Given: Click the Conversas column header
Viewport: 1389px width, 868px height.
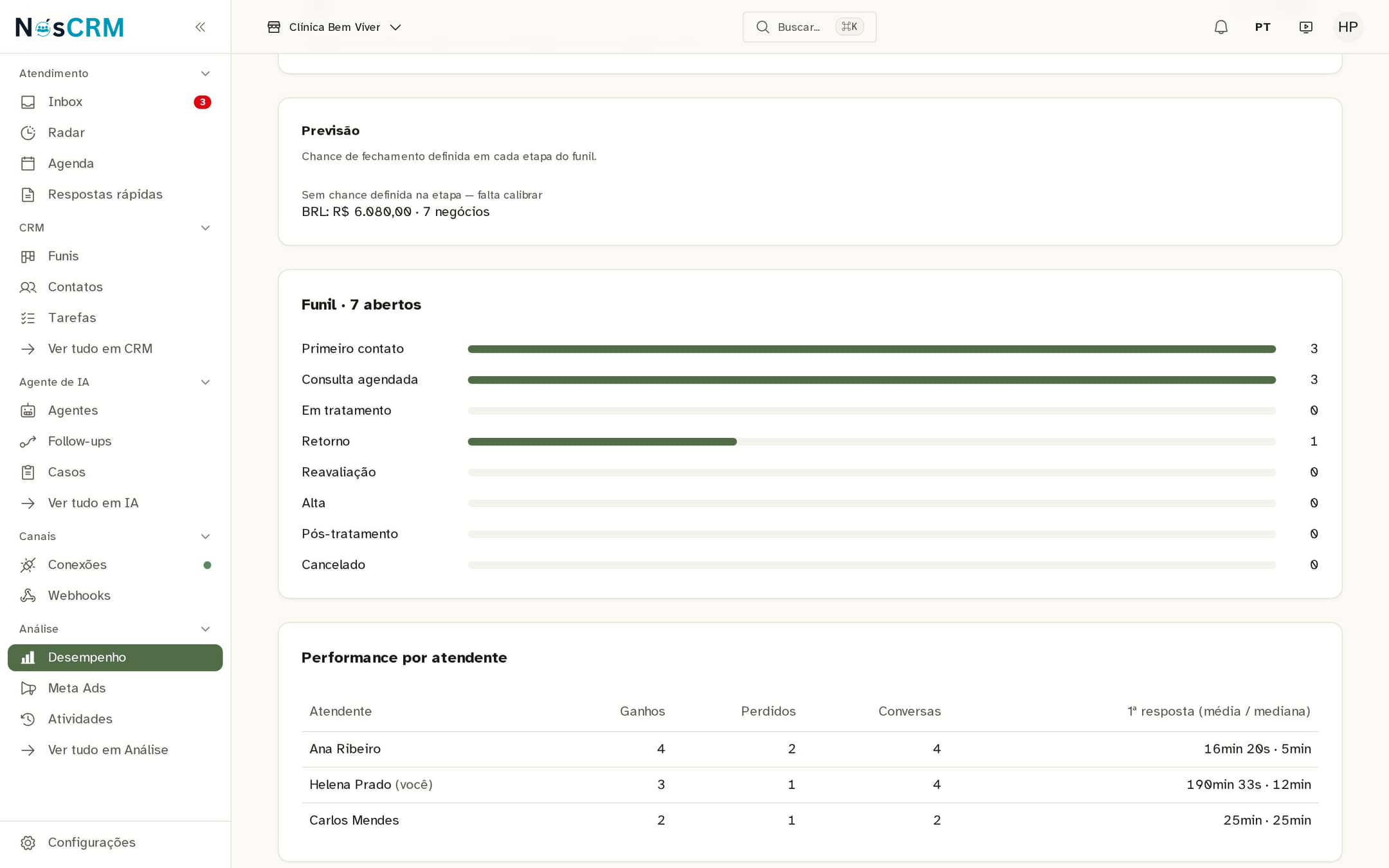Looking at the screenshot, I should 909,711.
